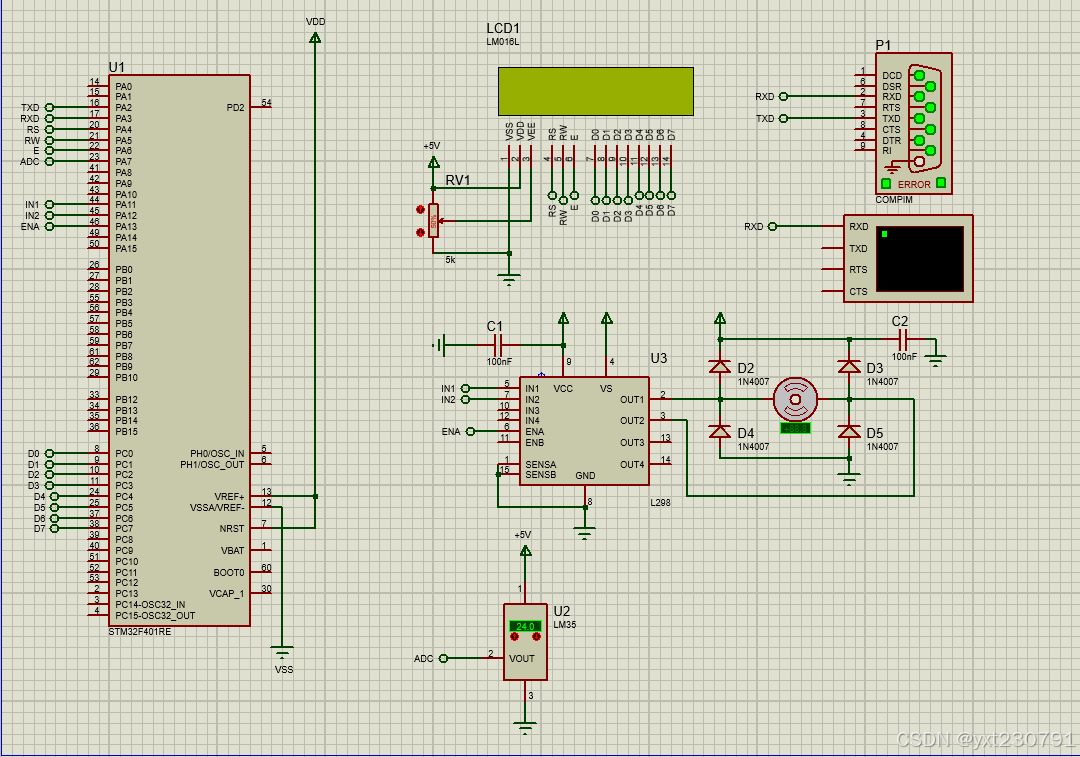Select the ENA terminal at U1 PA13
This screenshot has width=1080, height=757.
click(x=50, y=227)
